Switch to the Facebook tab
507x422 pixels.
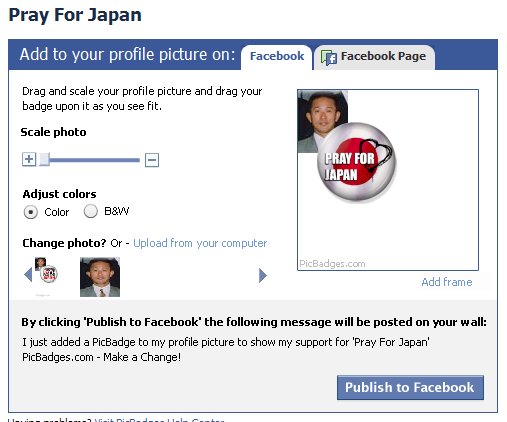(x=277, y=57)
